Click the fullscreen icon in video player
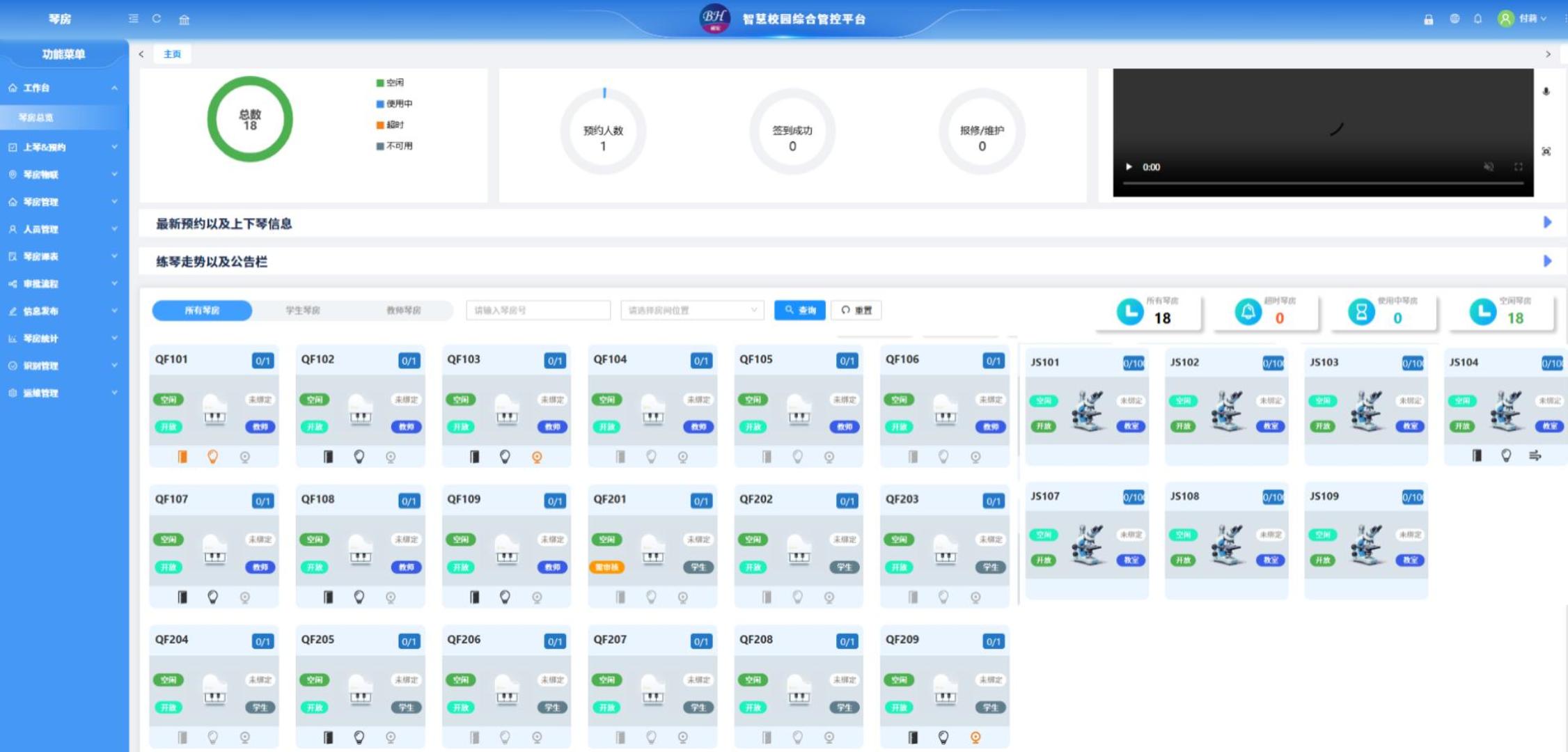Viewport: 1568px width, 752px height. click(1518, 166)
